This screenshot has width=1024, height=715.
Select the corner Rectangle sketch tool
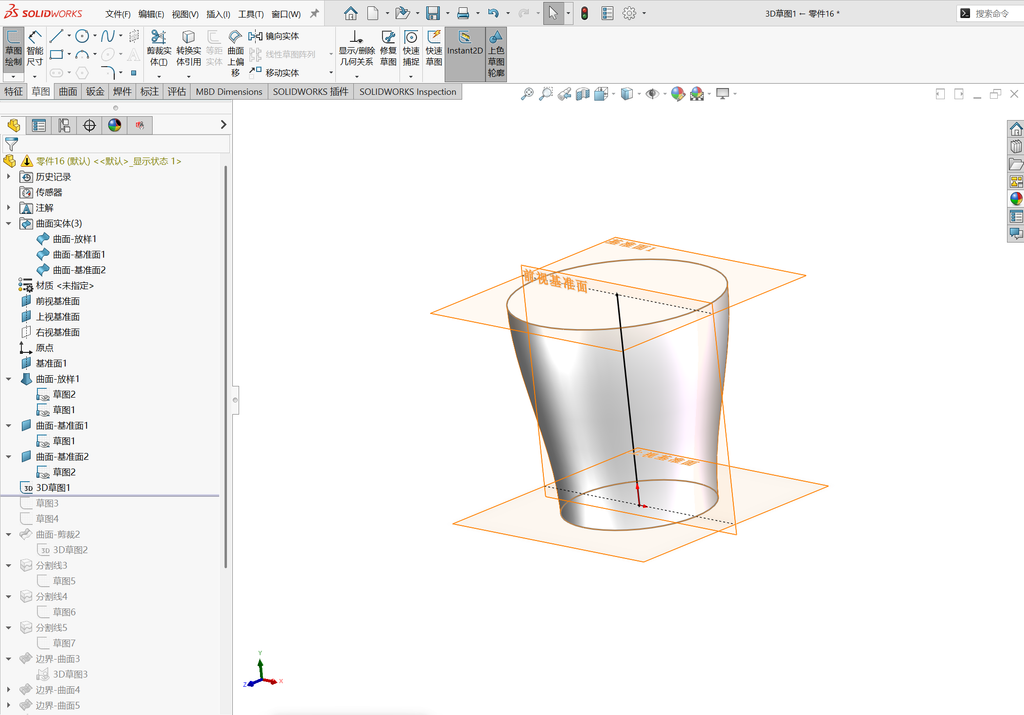57,54
